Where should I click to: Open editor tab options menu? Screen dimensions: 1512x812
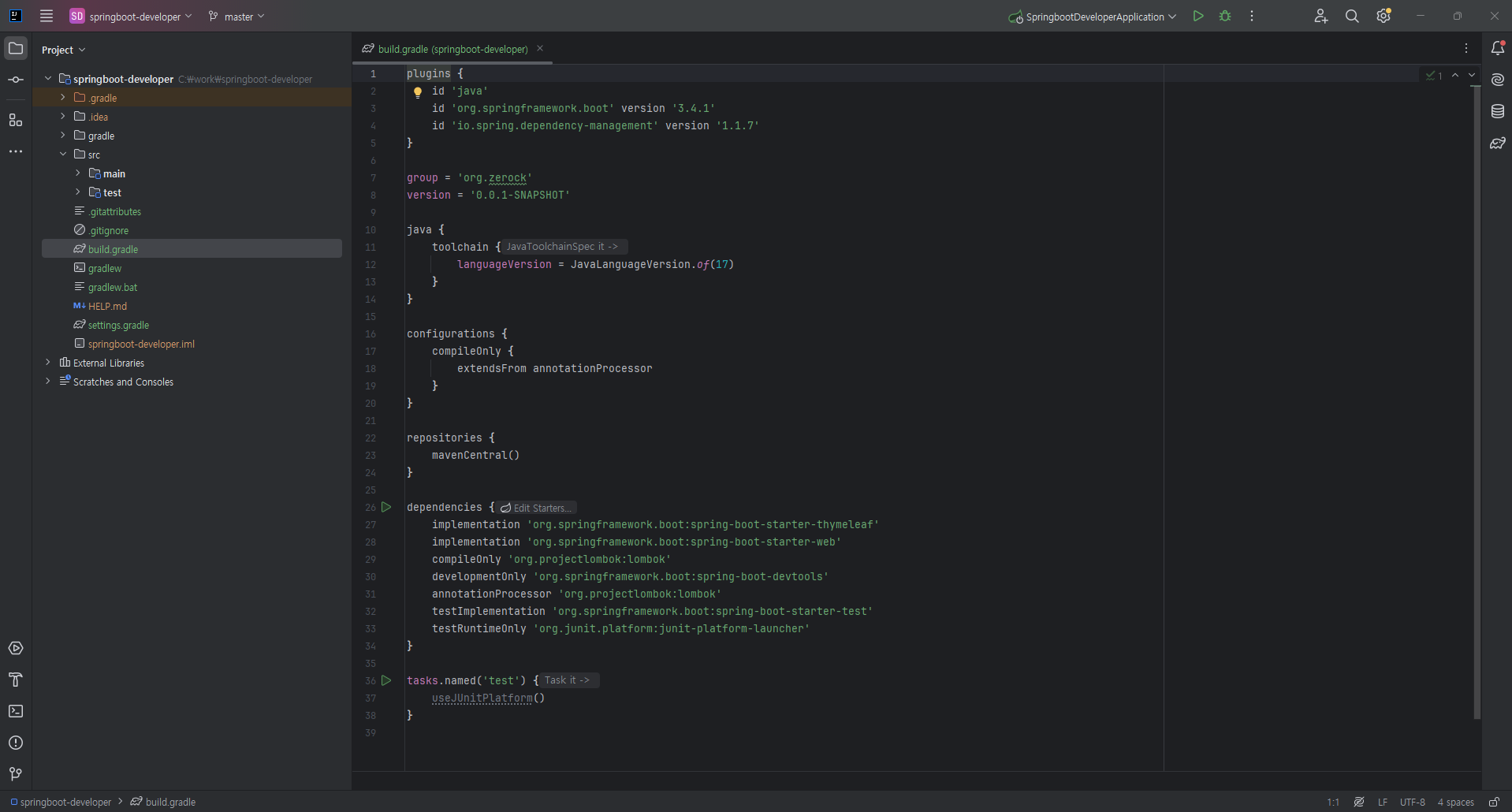click(x=1466, y=48)
